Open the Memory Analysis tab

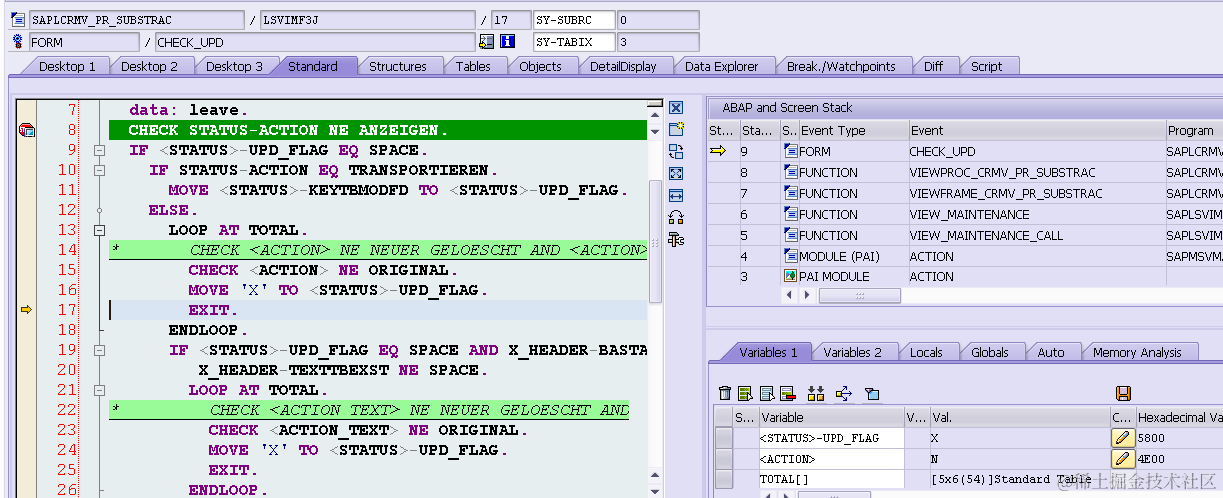(x=1137, y=352)
